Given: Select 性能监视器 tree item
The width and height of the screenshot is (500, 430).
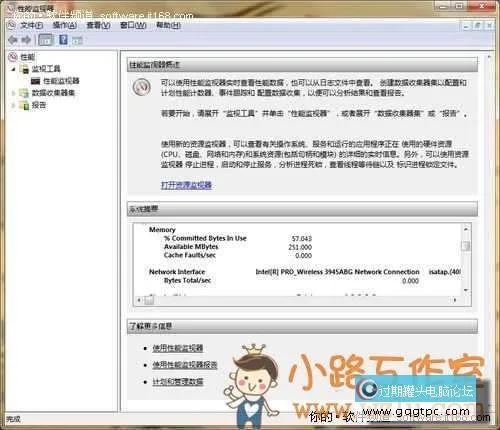Looking at the screenshot, I should (61, 81).
